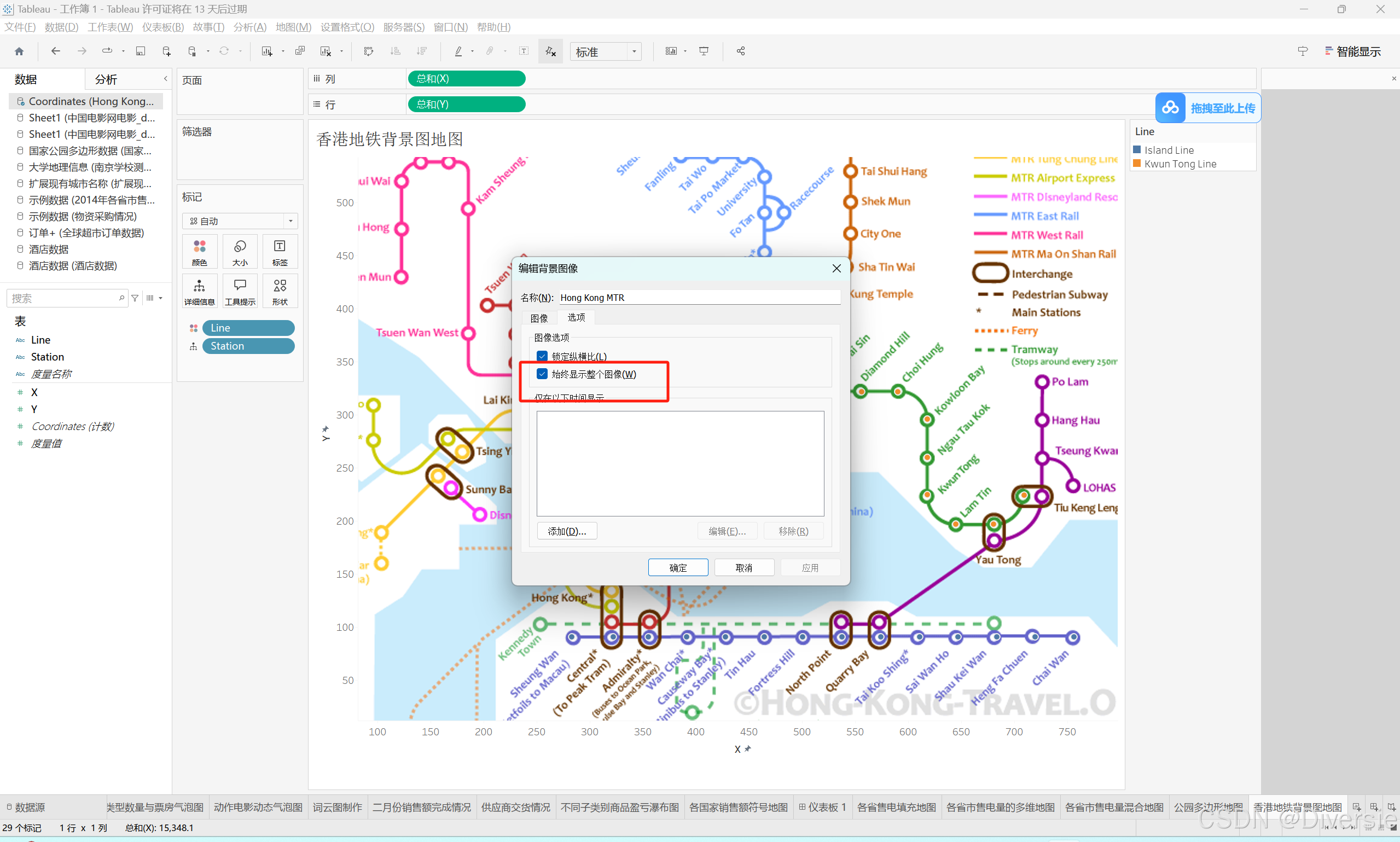Switch to the 分析 pane tab
Viewport: 1400px width, 842px height.
tap(106, 79)
